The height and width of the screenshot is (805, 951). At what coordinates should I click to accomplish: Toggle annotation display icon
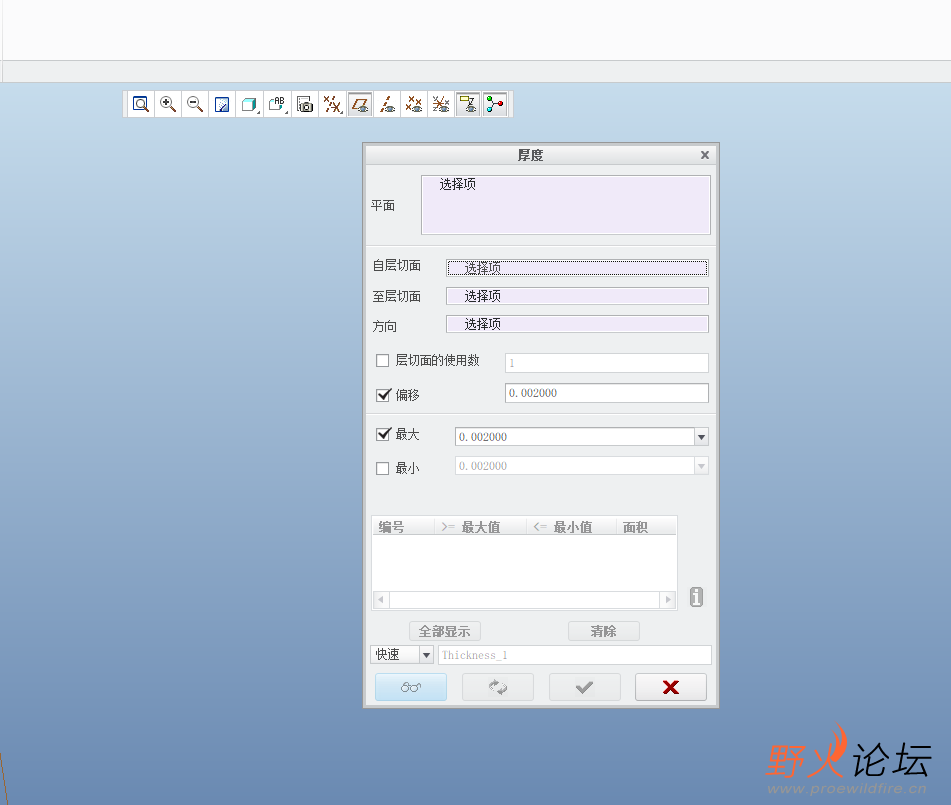pyautogui.click(x=468, y=104)
